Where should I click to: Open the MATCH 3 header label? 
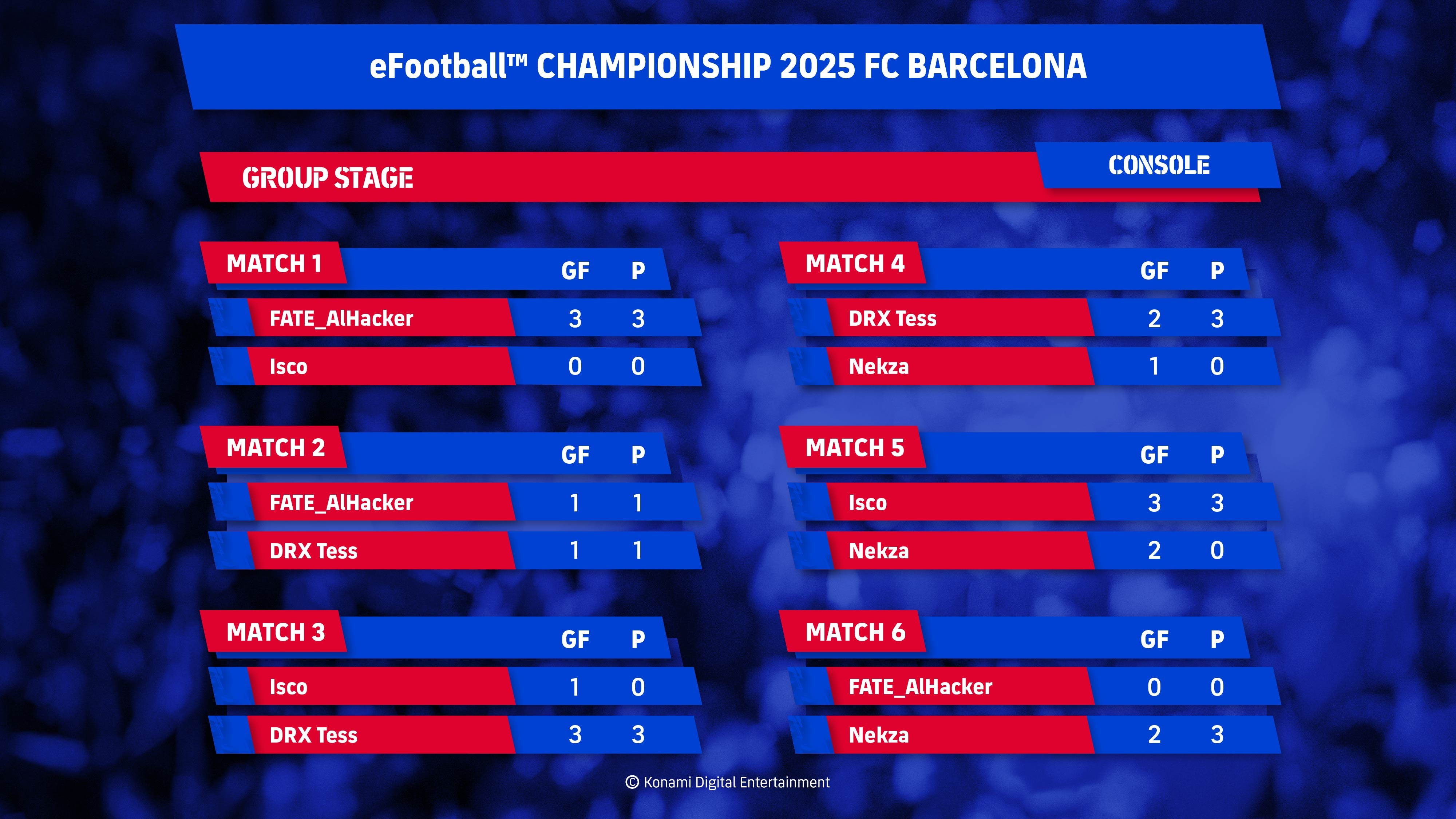click(x=275, y=632)
